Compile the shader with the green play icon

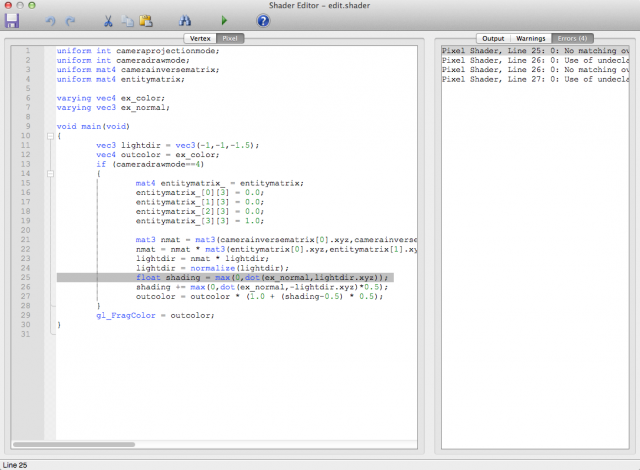[x=224, y=19]
